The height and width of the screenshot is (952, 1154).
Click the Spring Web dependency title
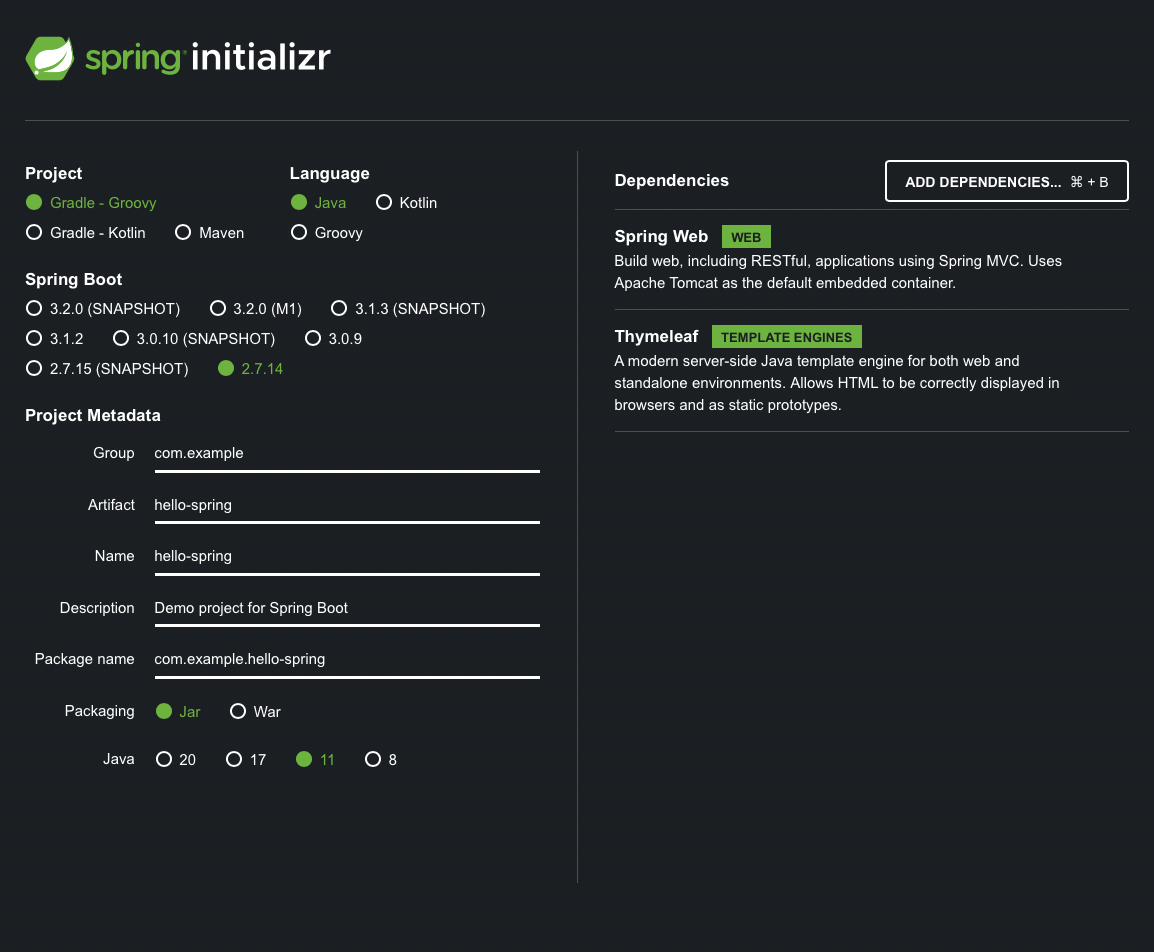click(x=661, y=236)
